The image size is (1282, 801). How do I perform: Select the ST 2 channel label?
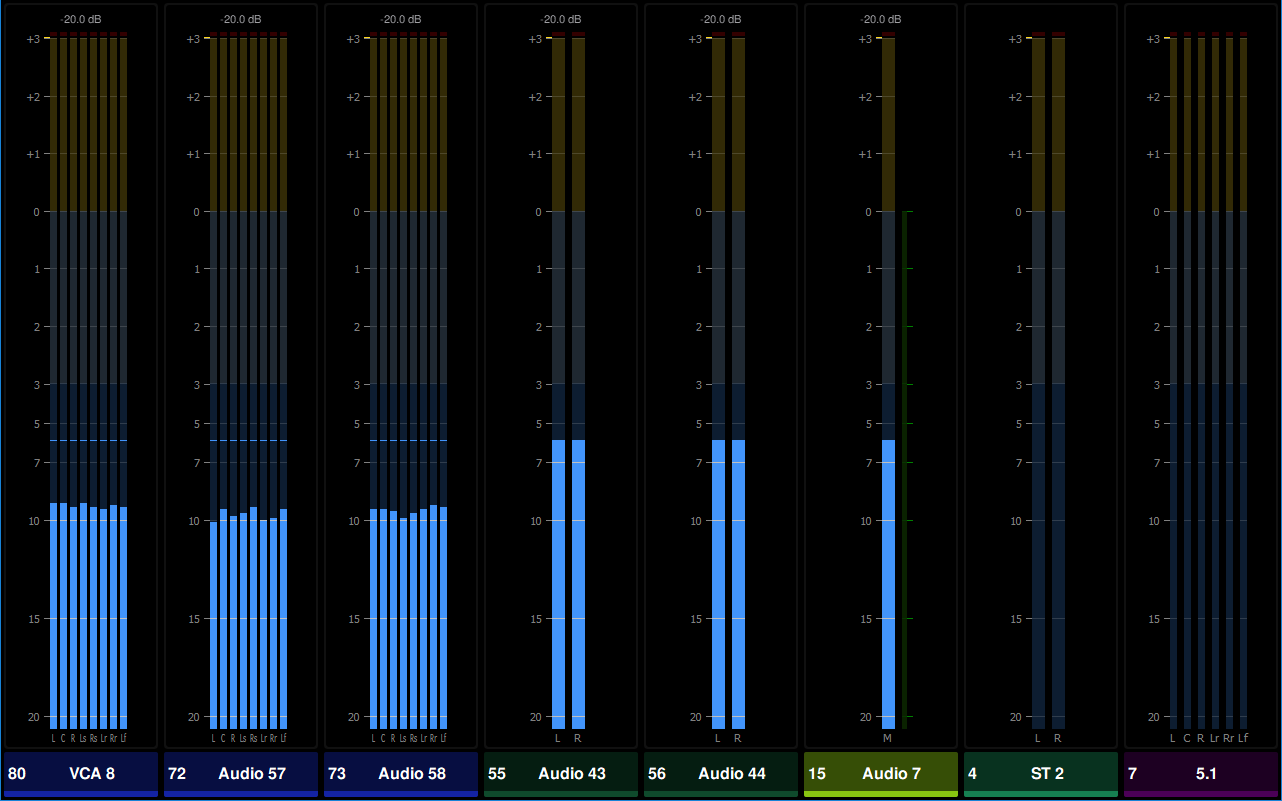(1047, 773)
